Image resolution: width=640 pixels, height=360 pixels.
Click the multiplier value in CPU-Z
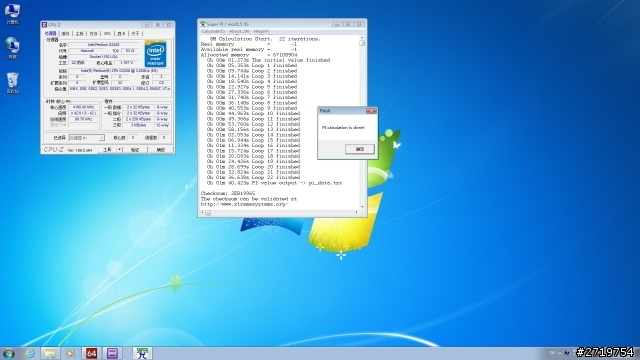coord(83,113)
